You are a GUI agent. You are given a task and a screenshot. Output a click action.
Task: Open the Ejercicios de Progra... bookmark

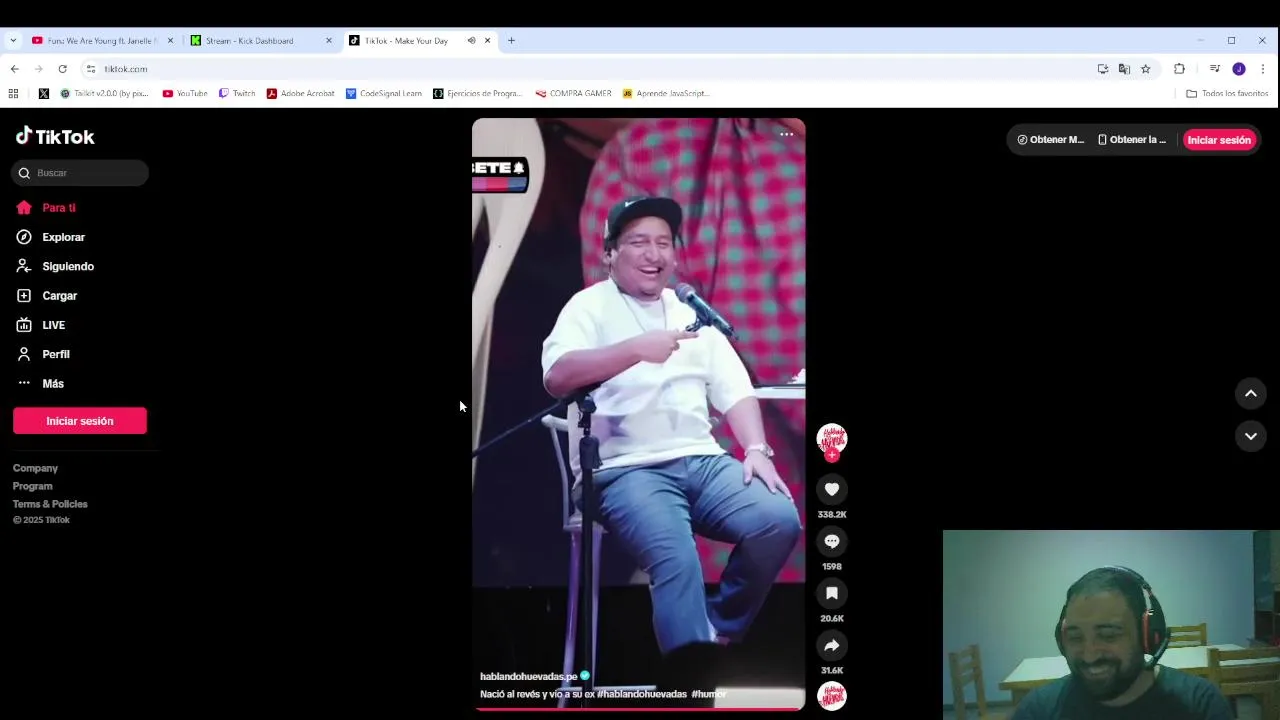coord(478,93)
